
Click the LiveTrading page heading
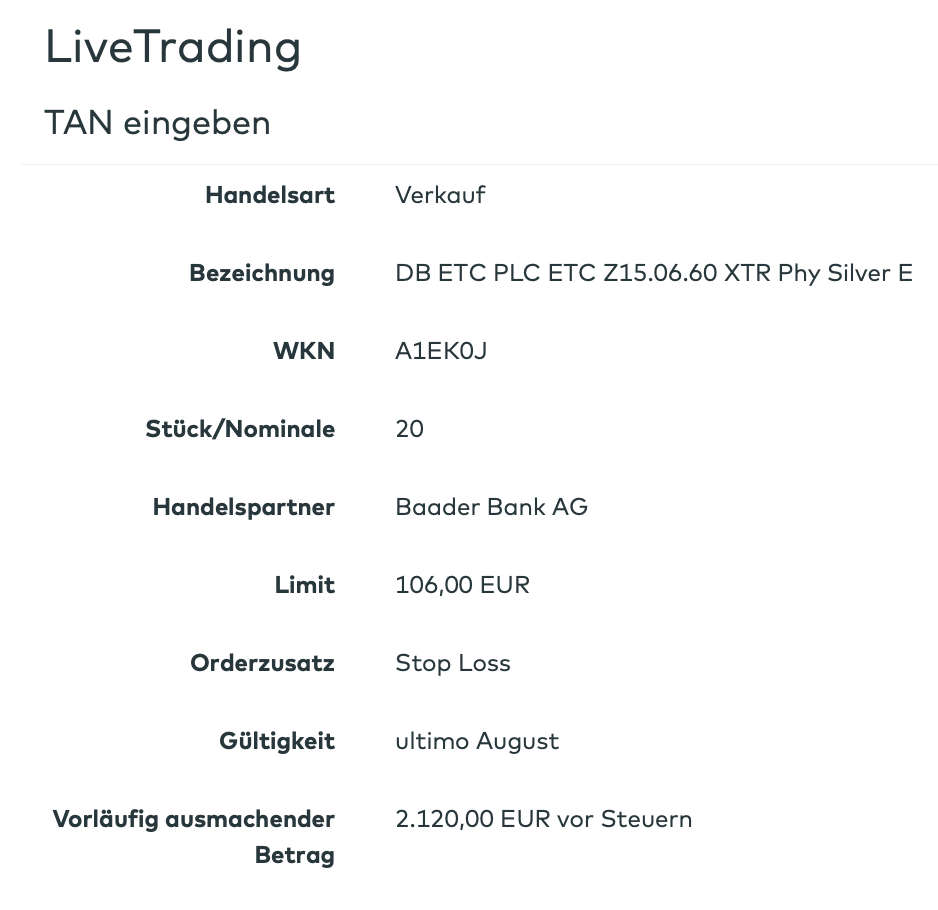(173, 48)
